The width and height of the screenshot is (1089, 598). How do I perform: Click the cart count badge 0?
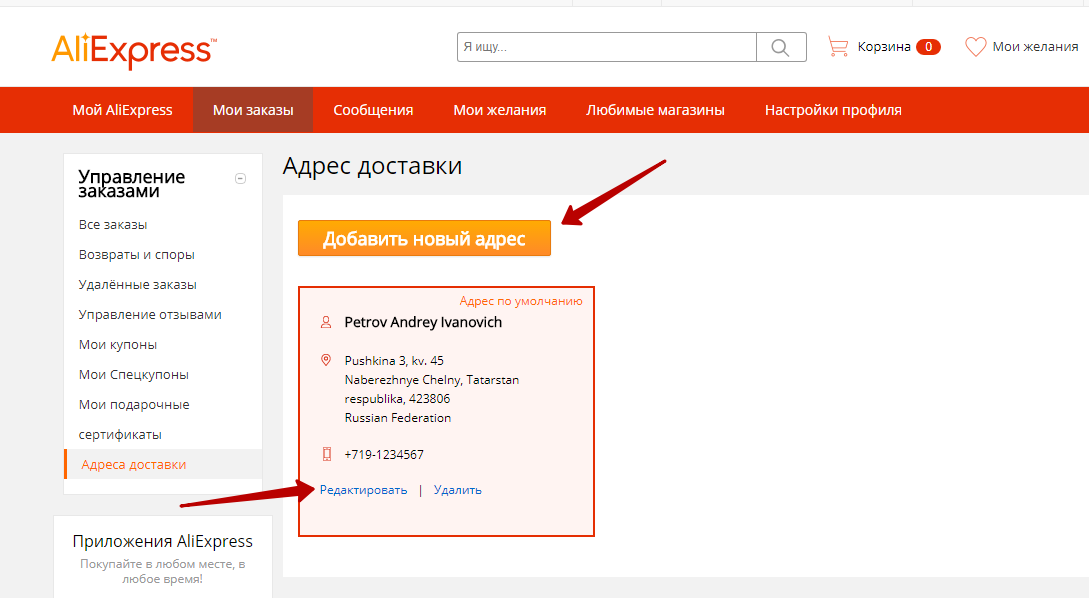928,47
